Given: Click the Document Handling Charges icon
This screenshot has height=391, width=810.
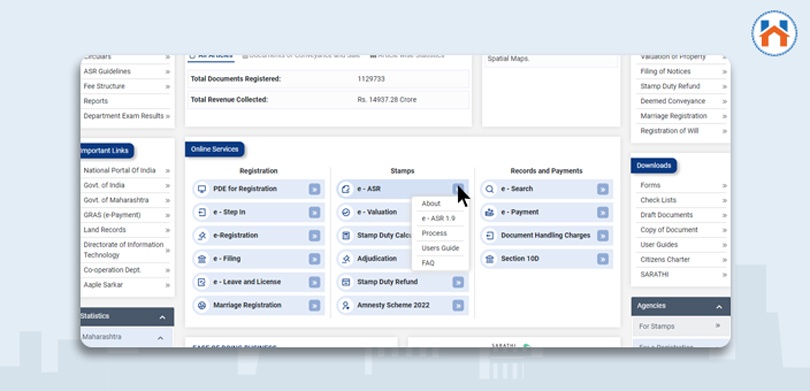Looking at the screenshot, I should point(489,236).
